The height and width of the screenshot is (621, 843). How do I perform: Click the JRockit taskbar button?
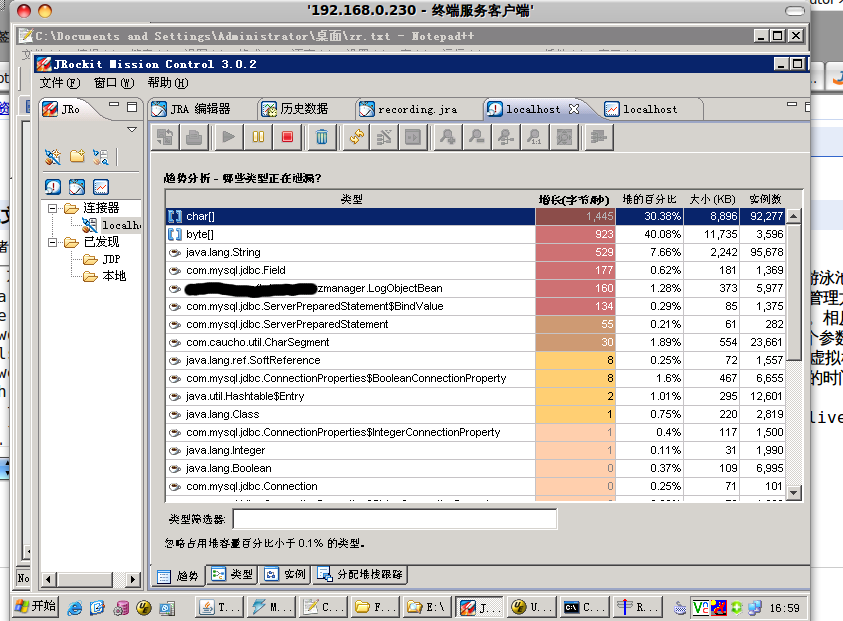pos(478,607)
